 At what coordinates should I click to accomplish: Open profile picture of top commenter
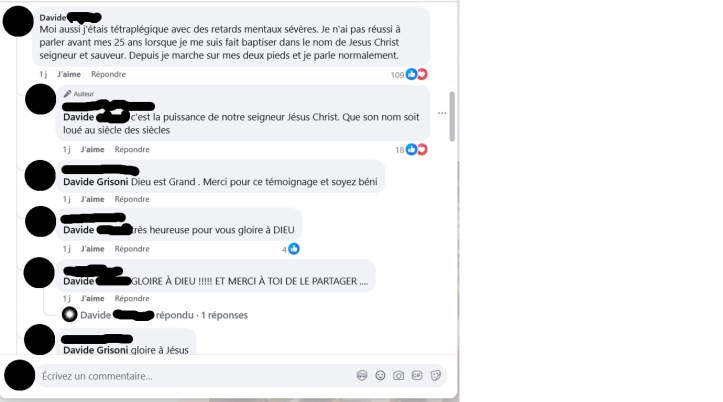18,22
